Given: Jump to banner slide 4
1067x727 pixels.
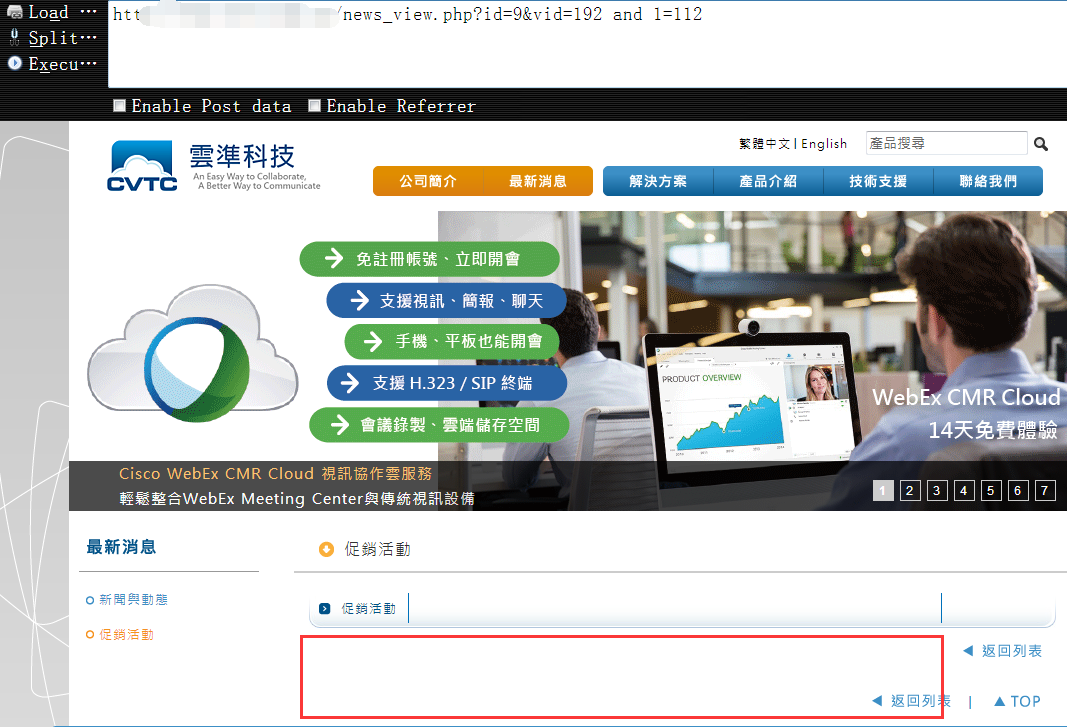Looking at the screenshot, I should pyautogui.click(x=964, y=490).
